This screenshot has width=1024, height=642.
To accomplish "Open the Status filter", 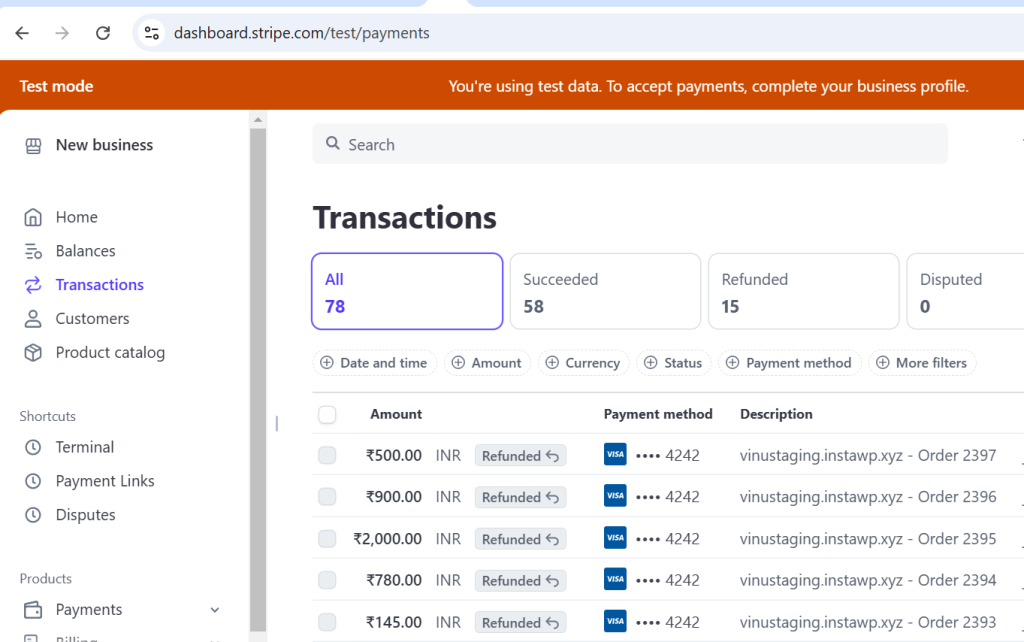I will pos(673,362).
